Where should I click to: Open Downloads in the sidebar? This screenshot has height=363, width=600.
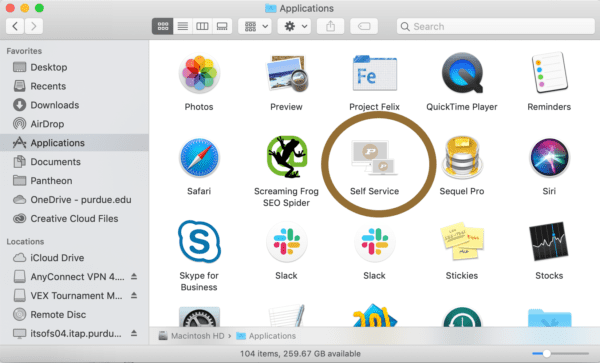[x=75, y=105]
